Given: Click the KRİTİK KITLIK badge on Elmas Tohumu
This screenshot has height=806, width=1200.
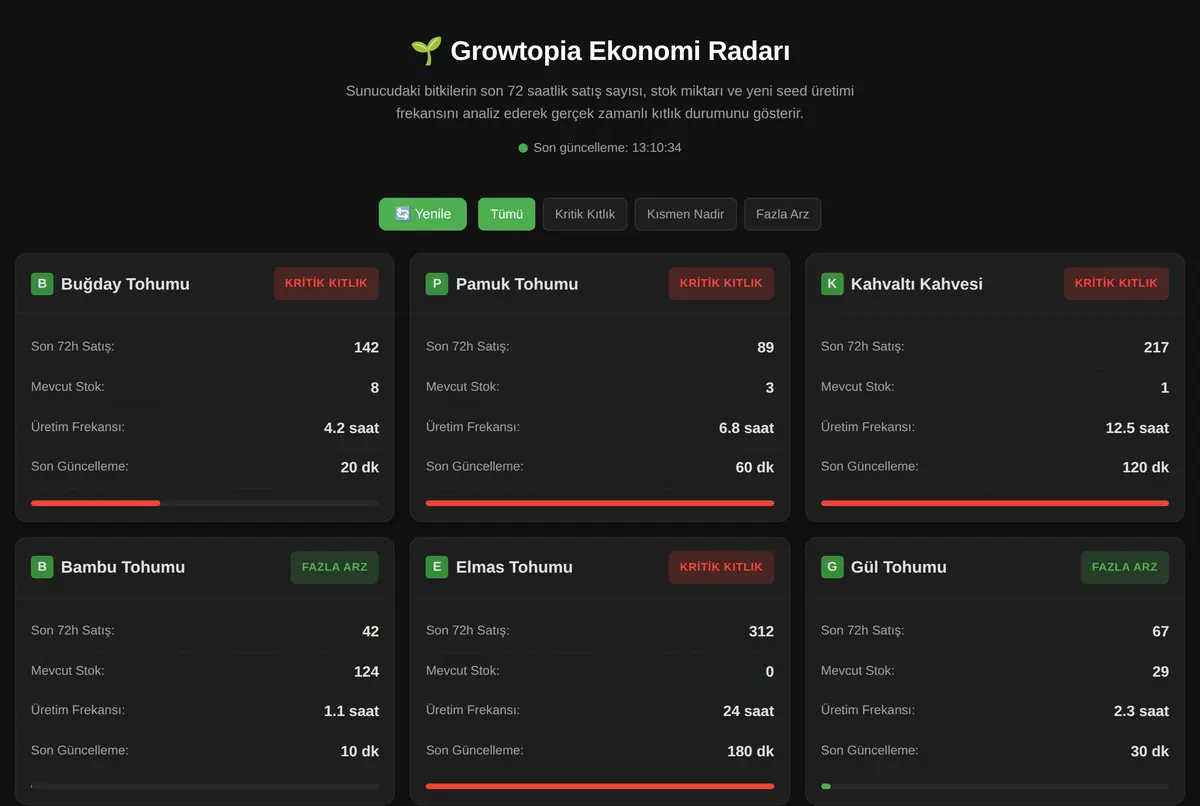Looking at the screenshot, I should [721, 567].
